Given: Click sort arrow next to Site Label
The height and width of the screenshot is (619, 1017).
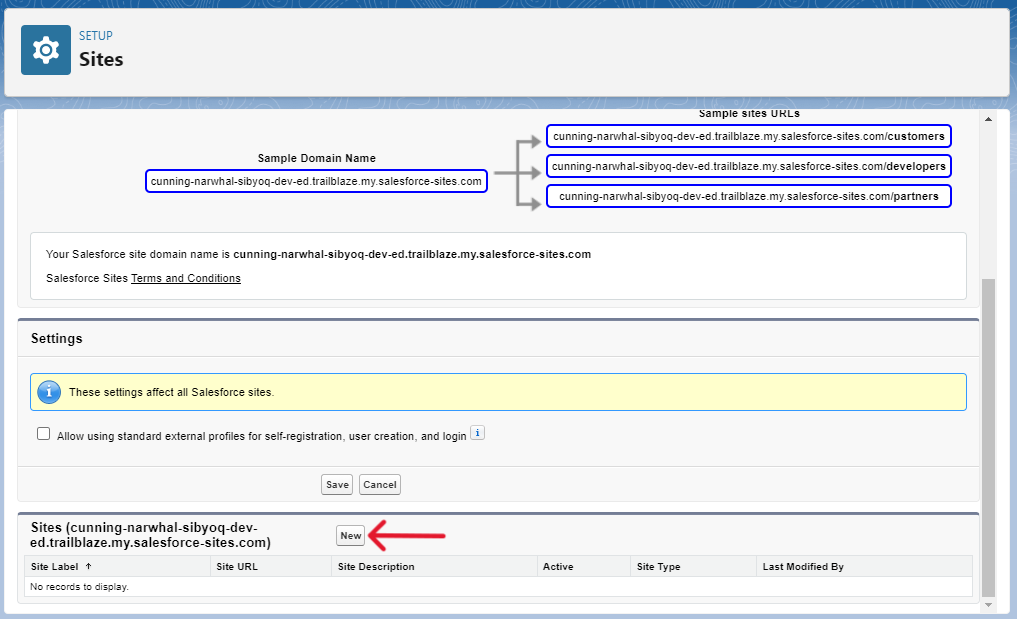Looking at the screenshot, I should 89,566.
